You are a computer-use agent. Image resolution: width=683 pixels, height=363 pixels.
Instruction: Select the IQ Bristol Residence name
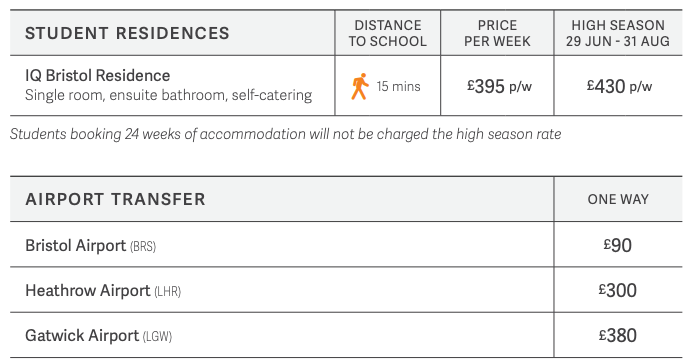coord(98,75)
